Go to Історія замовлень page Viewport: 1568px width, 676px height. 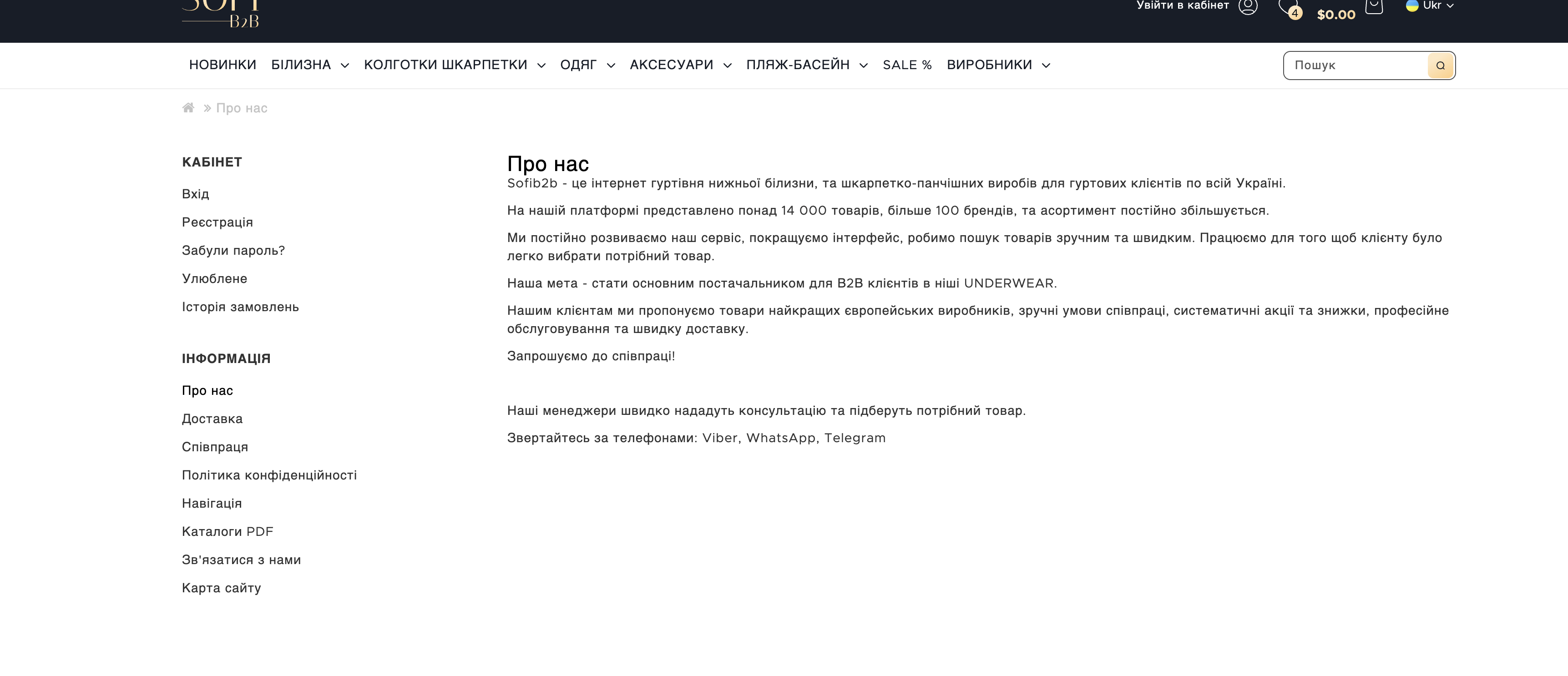coord(240,307)
